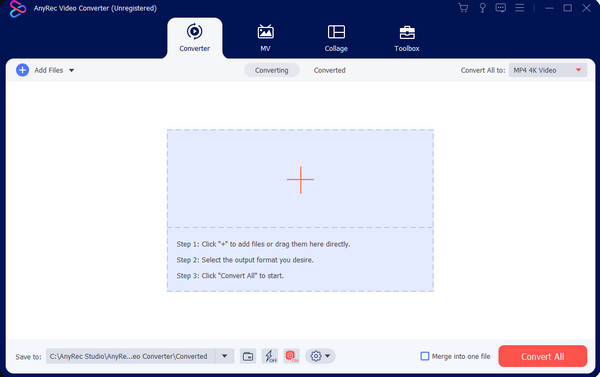Expand the Save to path dropdown arrow
The image size is (600, 377).
(225, 356)
